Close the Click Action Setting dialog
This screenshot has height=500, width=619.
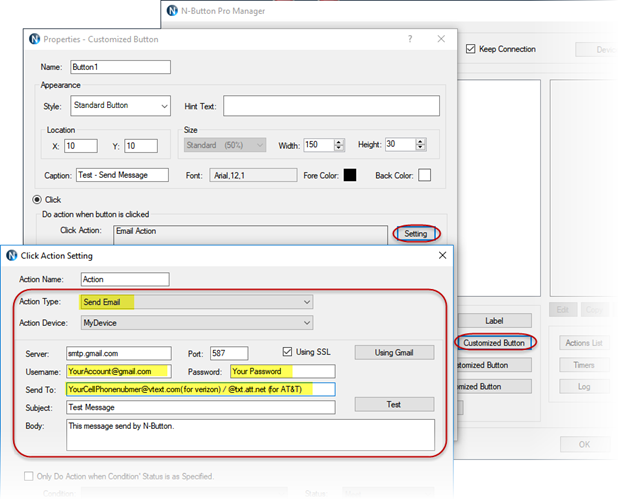tap(443, 255)
